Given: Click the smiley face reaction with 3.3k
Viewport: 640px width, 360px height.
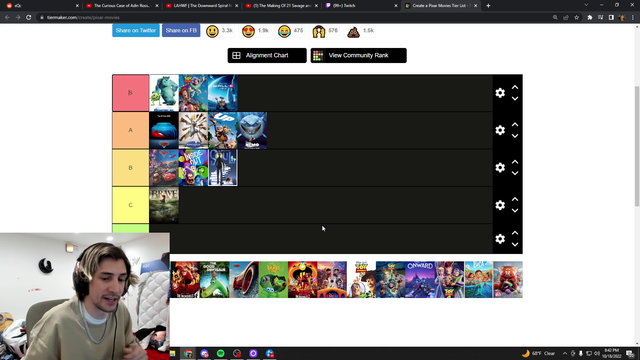Looking at the screenshot, I should pos(212,31).
